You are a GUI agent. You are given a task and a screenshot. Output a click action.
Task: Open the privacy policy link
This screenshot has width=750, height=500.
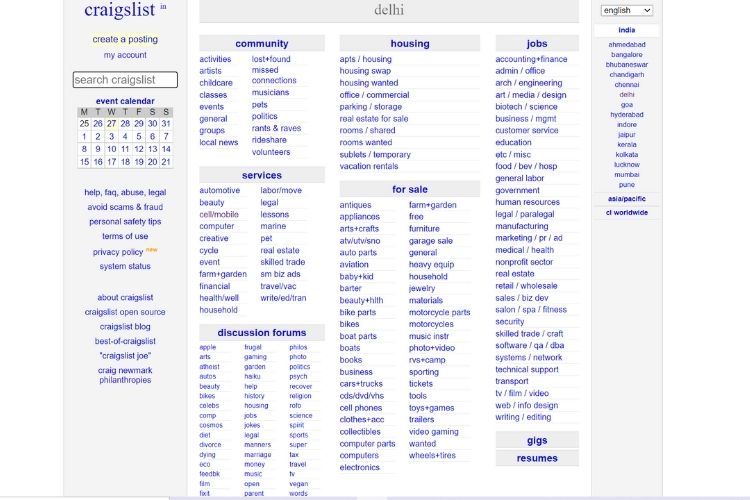tap(118, 252)
